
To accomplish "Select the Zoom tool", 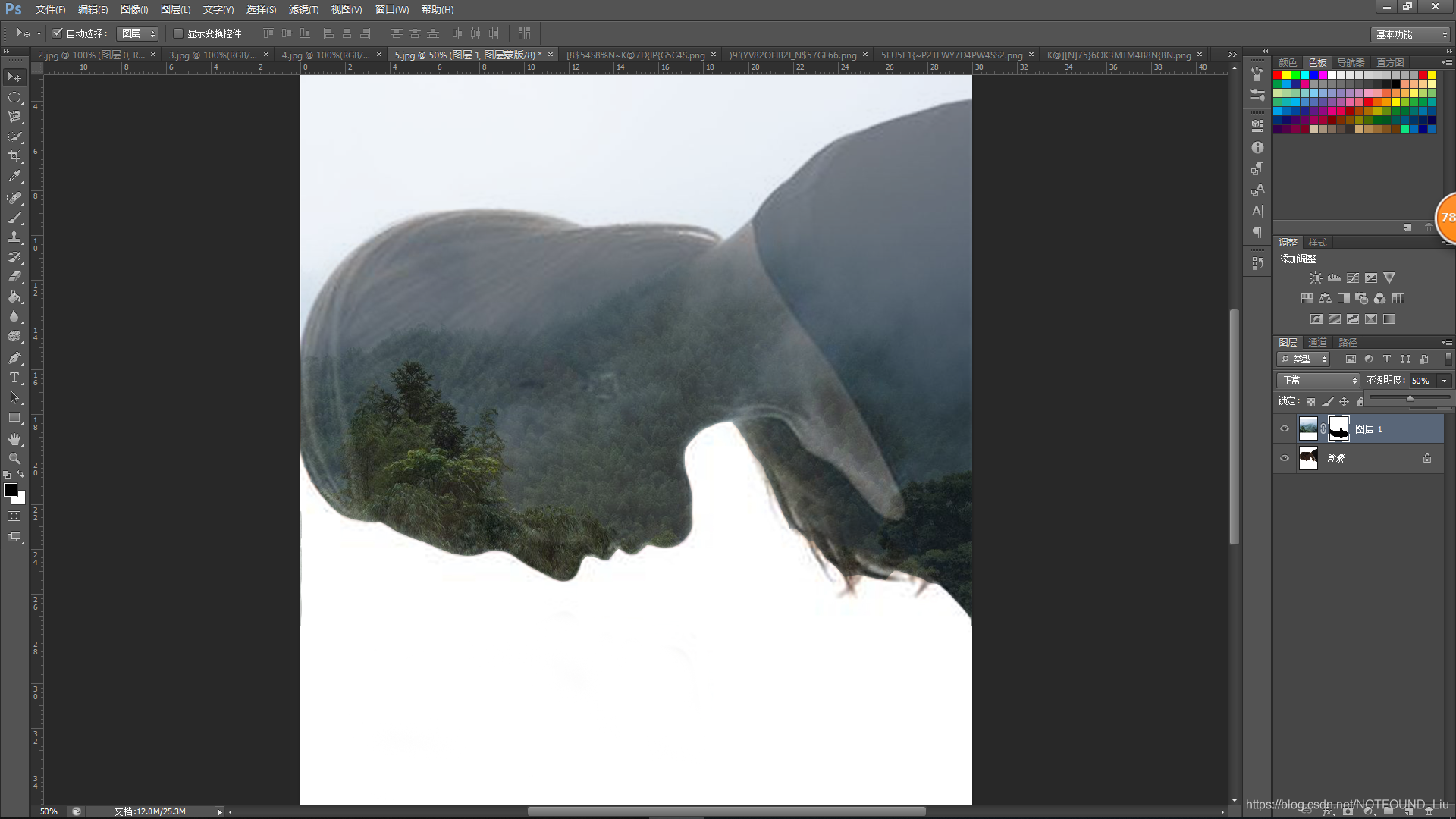I will tap(14, 459).
